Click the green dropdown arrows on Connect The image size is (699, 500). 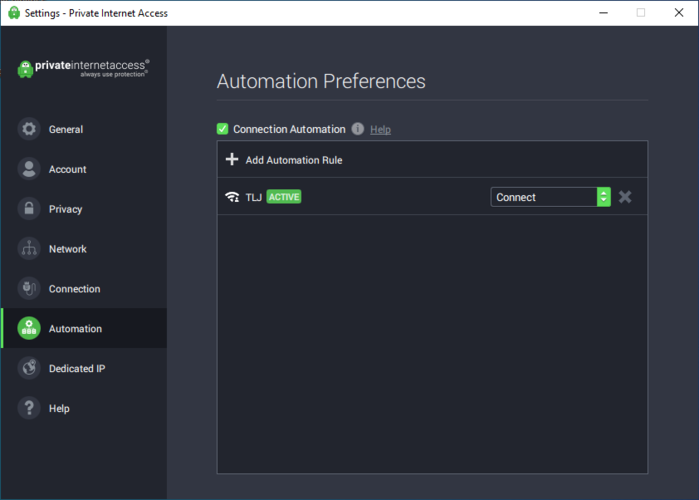(x=604, y=197)
